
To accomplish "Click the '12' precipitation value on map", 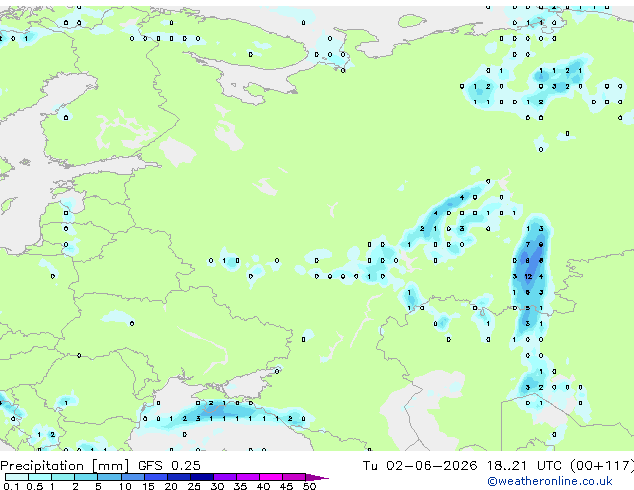I will pos(528,277).
